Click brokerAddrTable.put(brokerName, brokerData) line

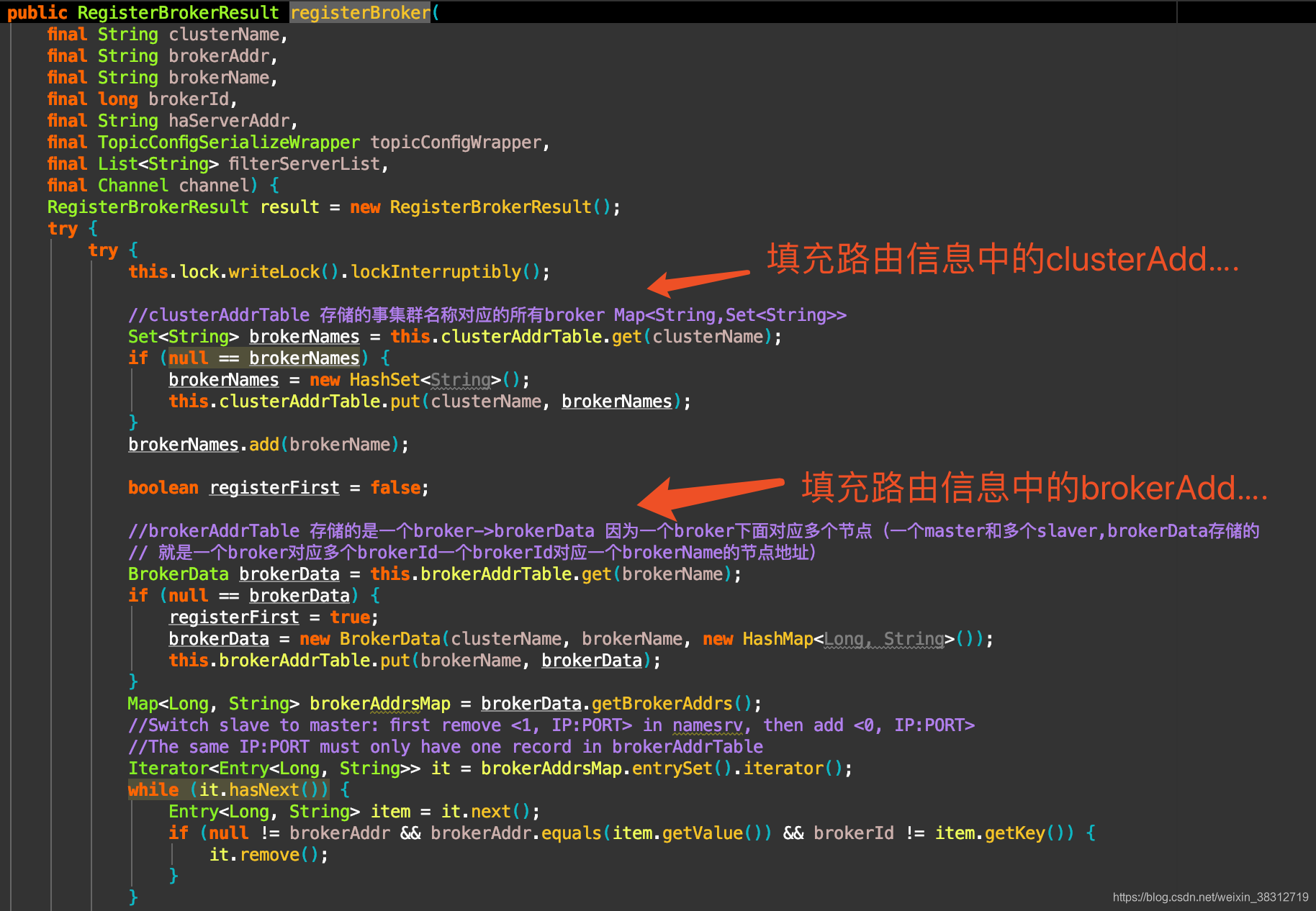point(415,660)
